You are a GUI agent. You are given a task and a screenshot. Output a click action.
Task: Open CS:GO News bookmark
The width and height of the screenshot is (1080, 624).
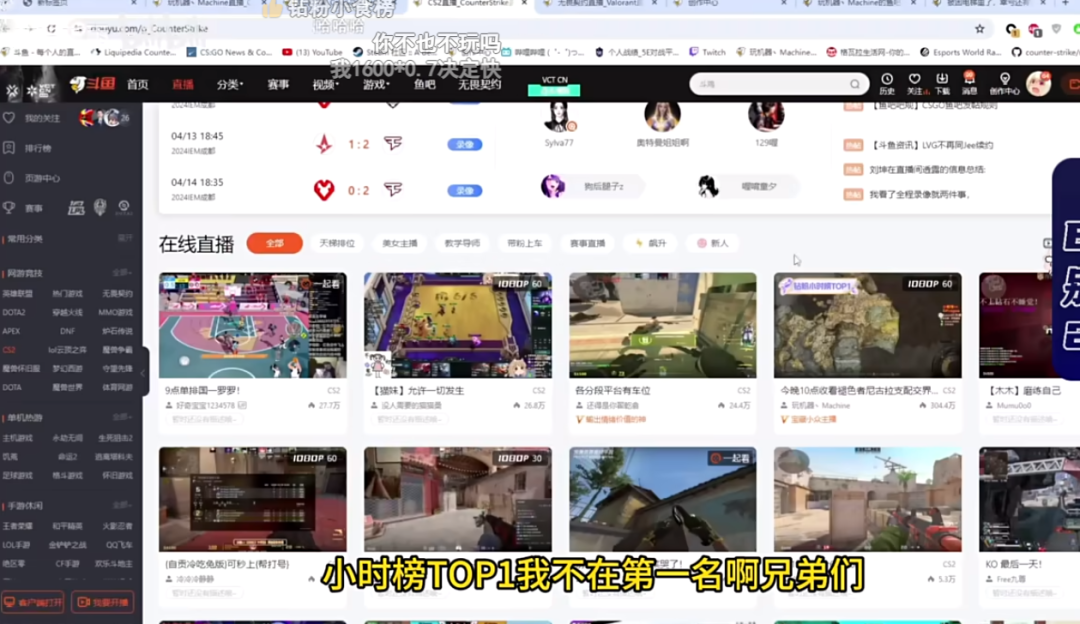pos(229,52)
